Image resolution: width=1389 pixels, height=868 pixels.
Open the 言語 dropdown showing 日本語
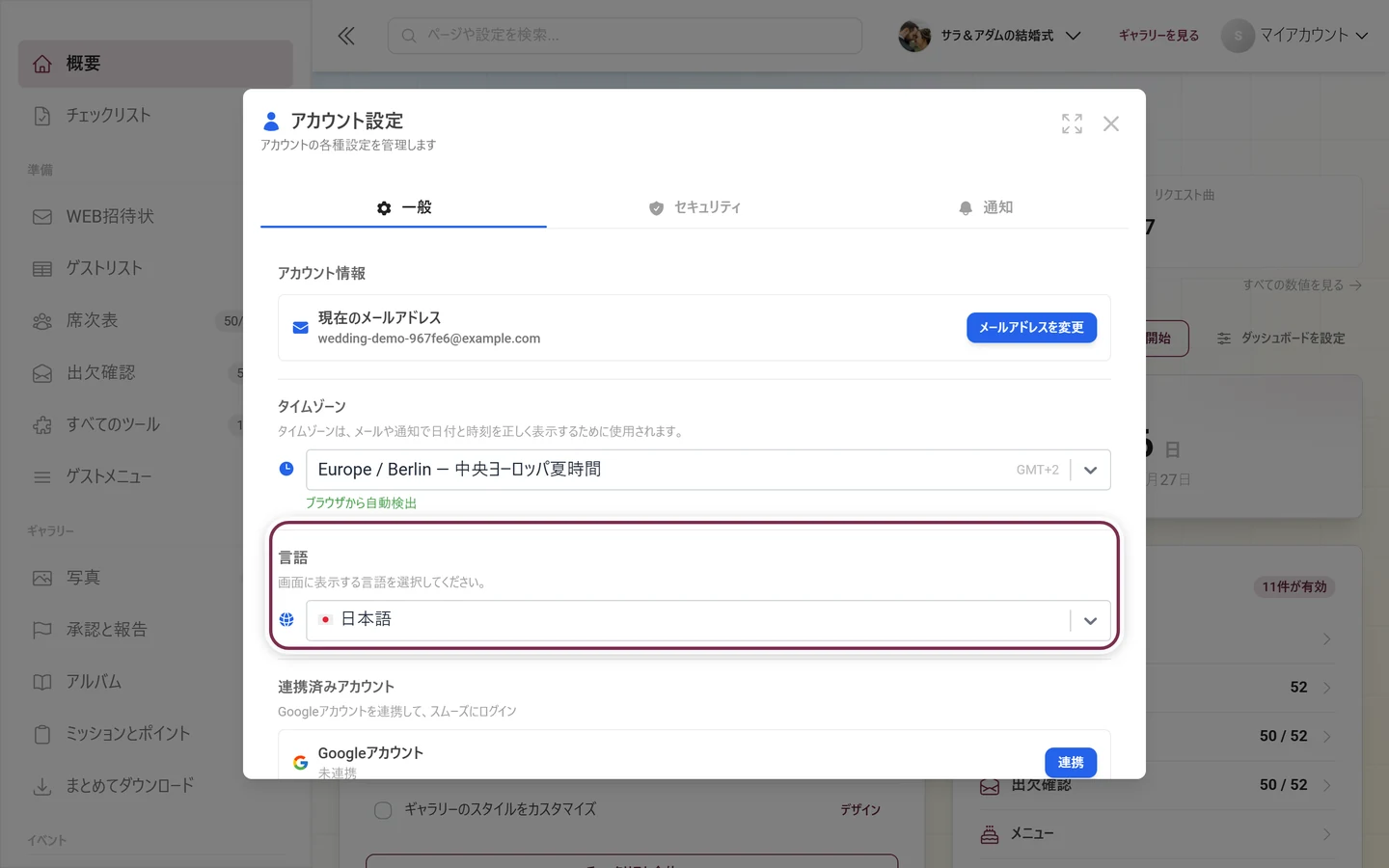coord(708,620)
